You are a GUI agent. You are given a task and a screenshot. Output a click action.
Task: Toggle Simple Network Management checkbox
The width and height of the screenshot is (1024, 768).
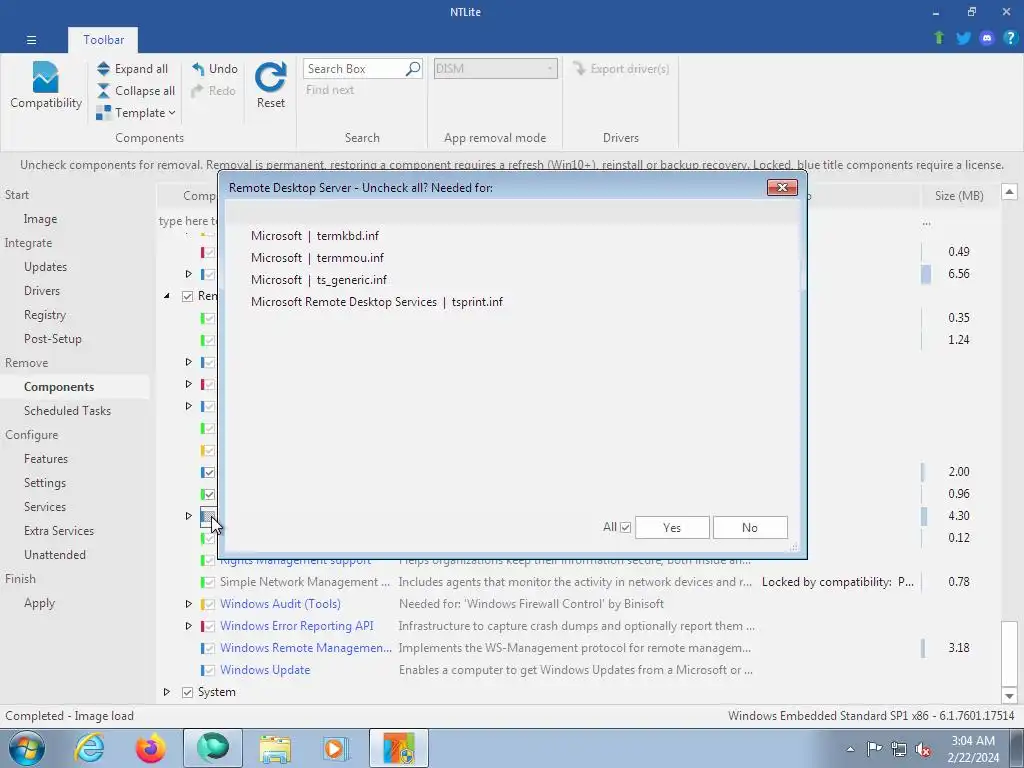coord(208,582)
